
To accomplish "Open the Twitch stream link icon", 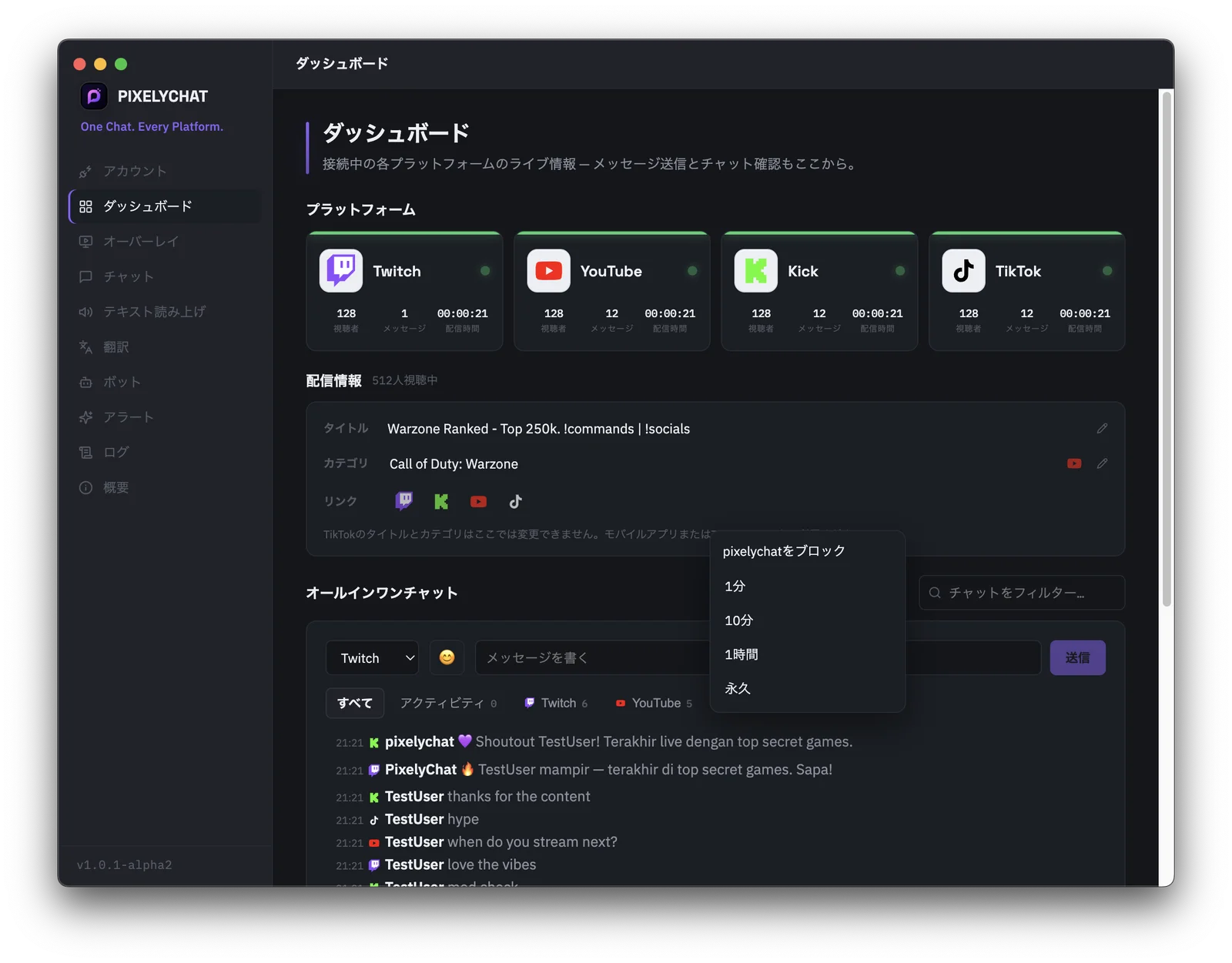I will (x=404, y=501).
